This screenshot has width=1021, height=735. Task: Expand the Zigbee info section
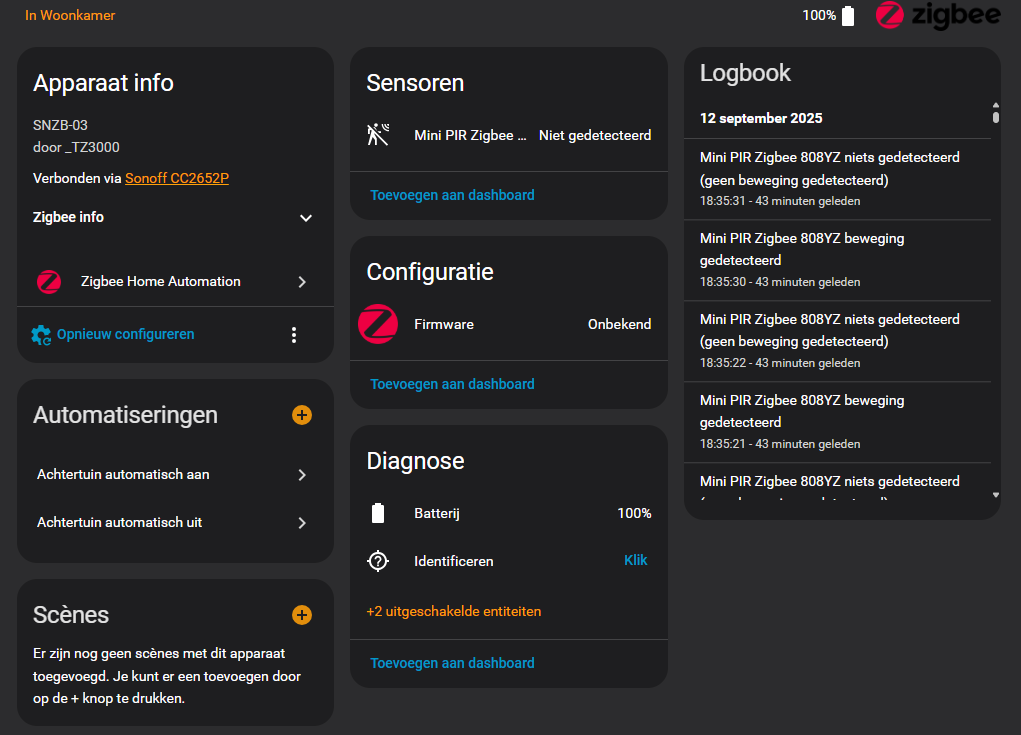tap(305, 217)
